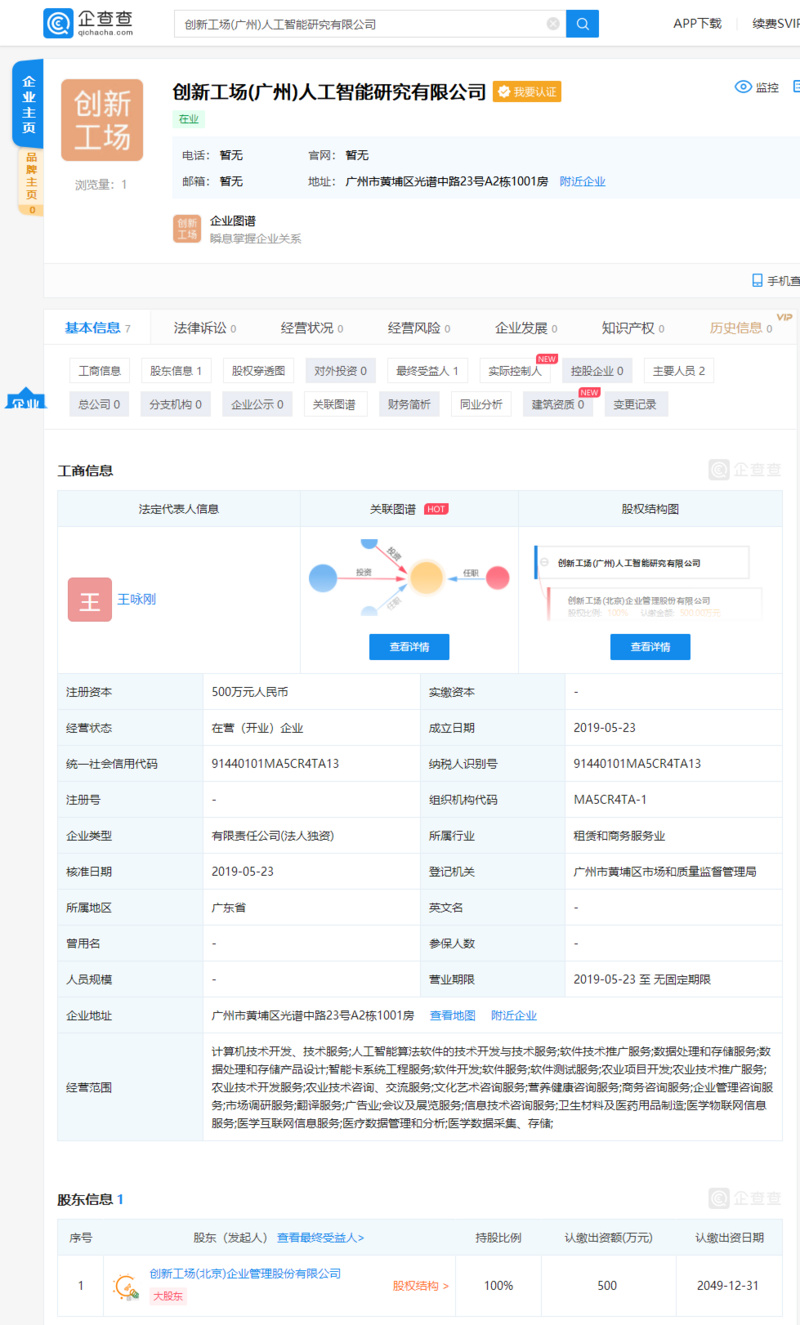Select the 实际控制人 button
The image size is (800, 1325).
click(514, 371)
